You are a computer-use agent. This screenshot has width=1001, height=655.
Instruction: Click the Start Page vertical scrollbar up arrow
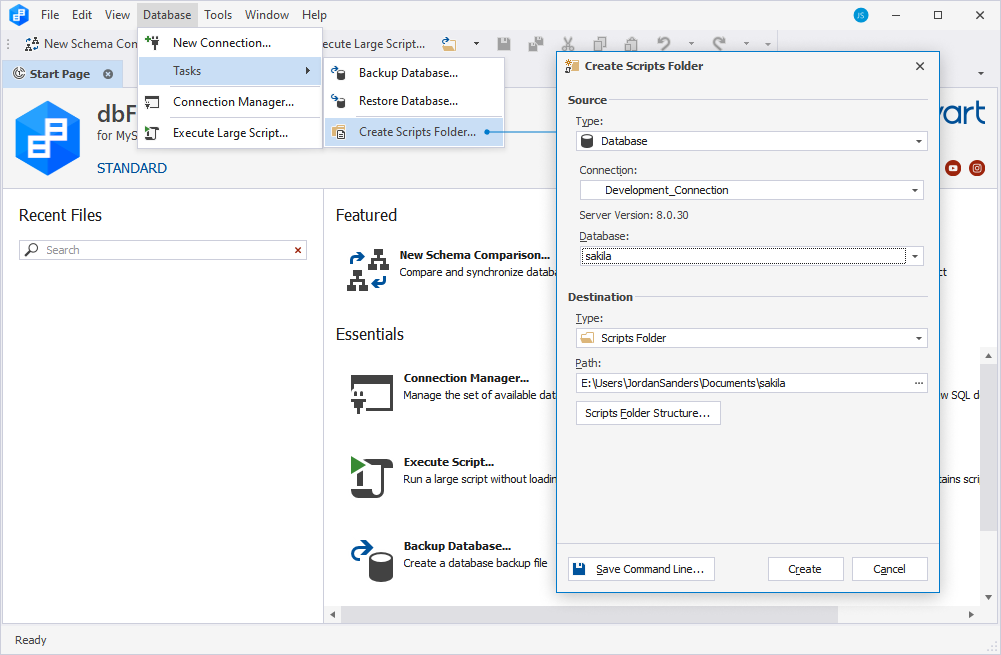(x=988, y=356)
